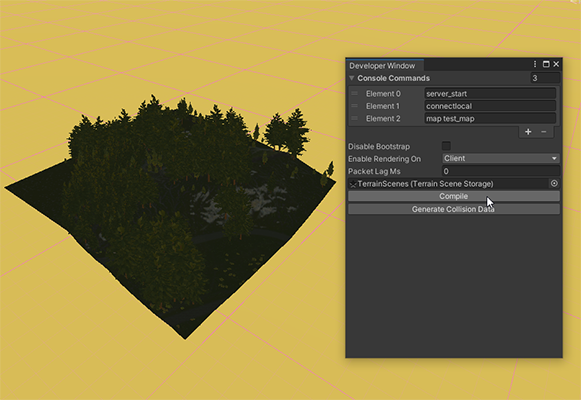Screen dimensions: 581x400
Task: Click Generate Collision Data button
Action: click(x=454, y=209)
